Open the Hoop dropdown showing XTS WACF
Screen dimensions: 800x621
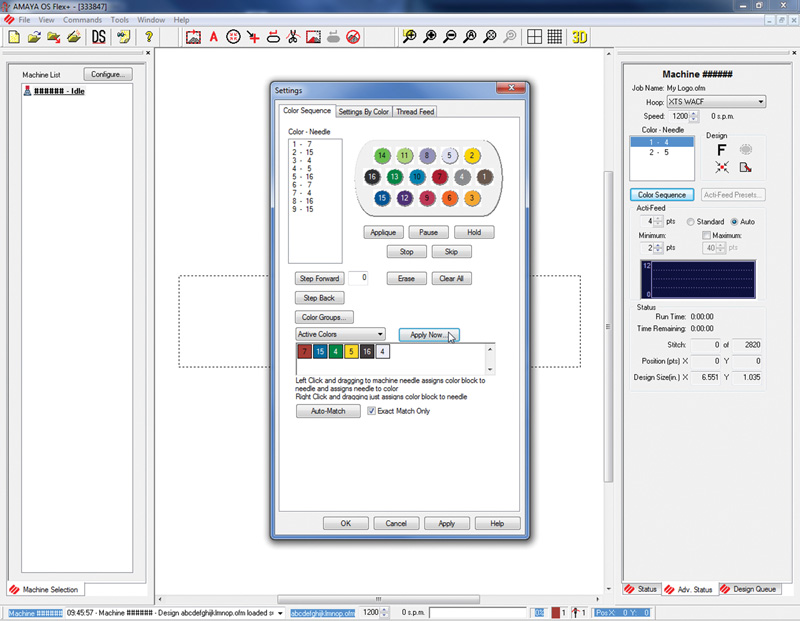(x=716, y=102)
